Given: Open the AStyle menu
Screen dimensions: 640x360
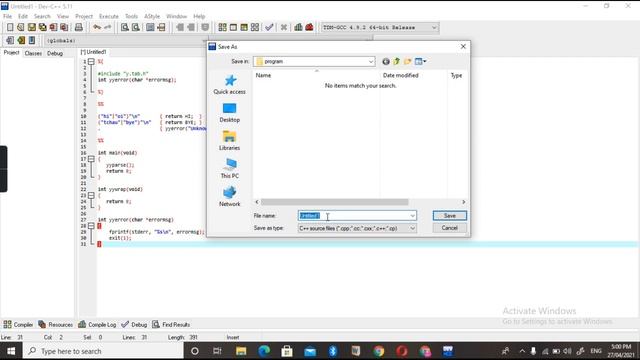Looking at the screenshot, I should coord(152,16).
